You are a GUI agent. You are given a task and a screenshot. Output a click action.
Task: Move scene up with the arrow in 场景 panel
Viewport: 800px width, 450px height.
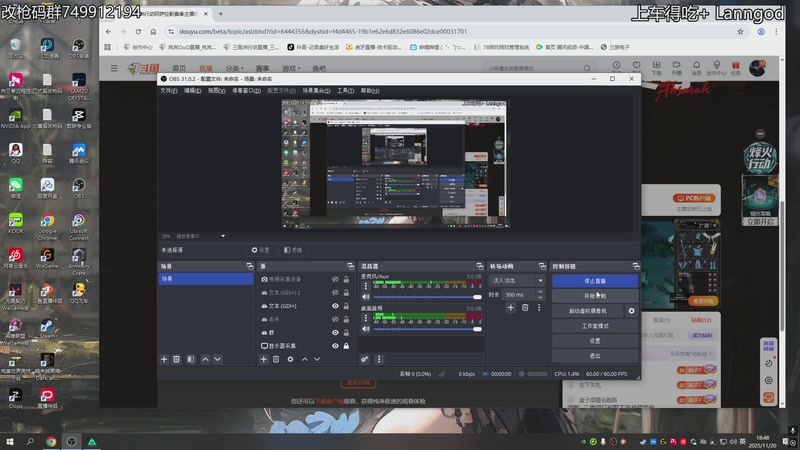[205, 359]
